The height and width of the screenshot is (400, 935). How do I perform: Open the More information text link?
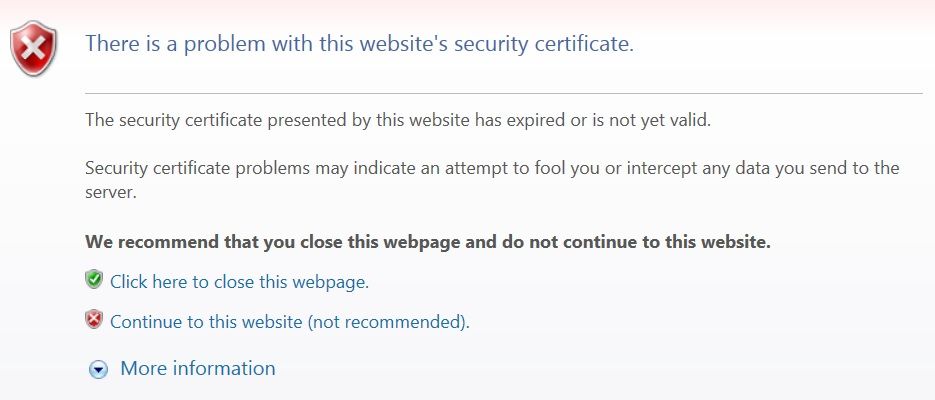click(x=198, y=368)
